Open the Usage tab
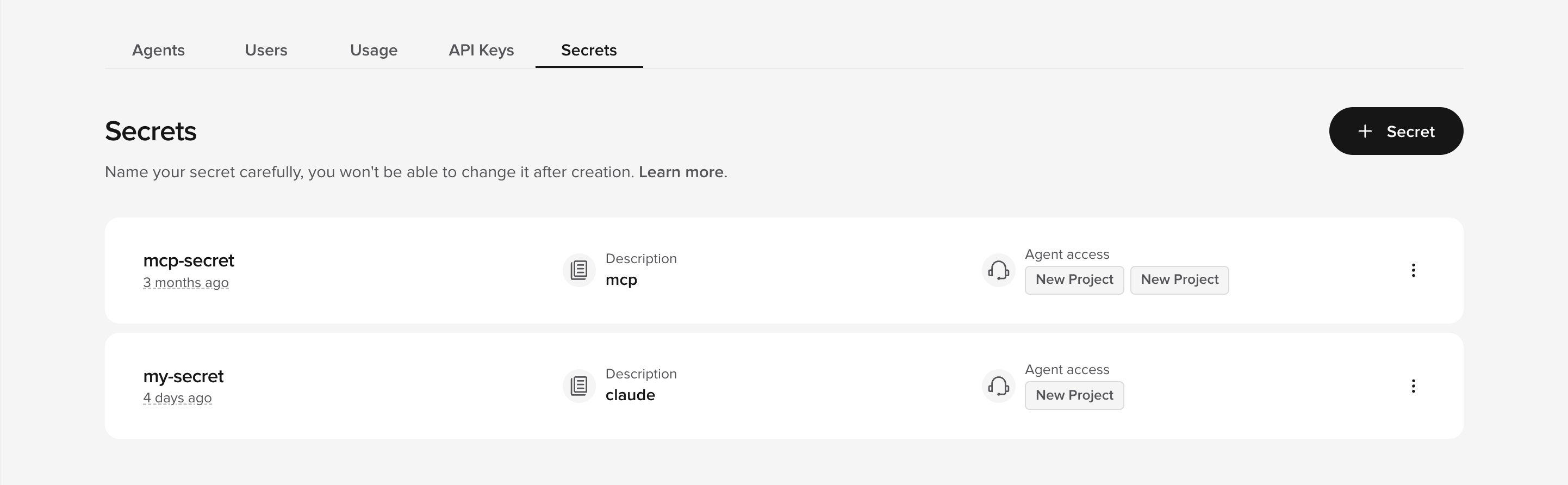1568x485 pixels. (374, 51)
